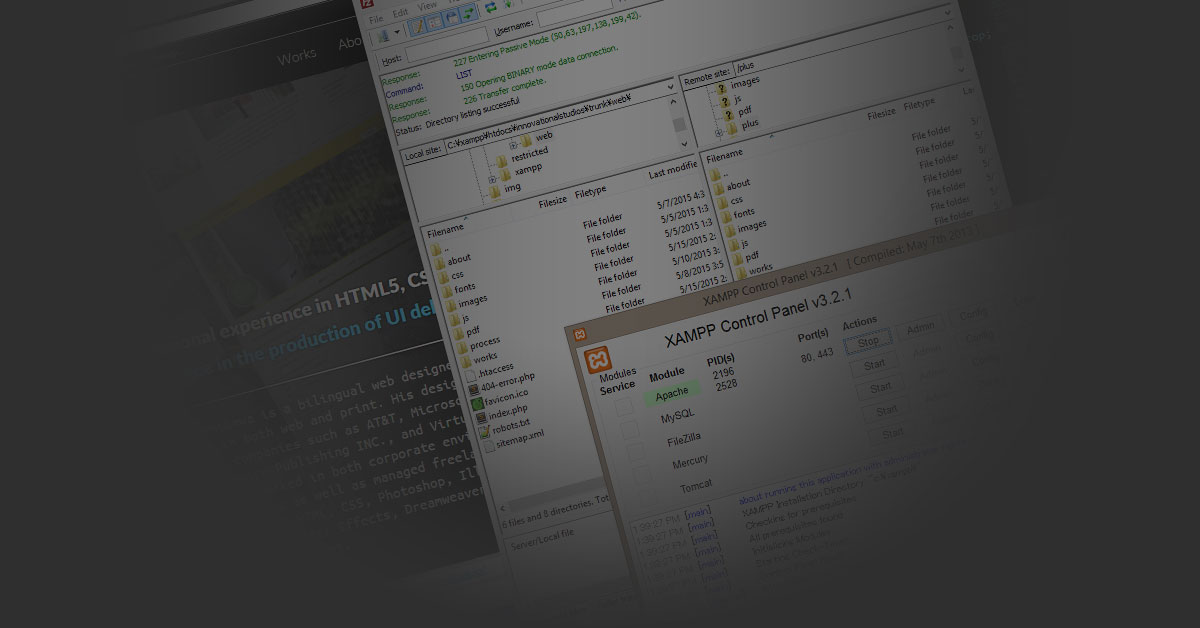Select the .htaccess file
Viewport: 1200px width, 628px height.
(x=487, y=370)
